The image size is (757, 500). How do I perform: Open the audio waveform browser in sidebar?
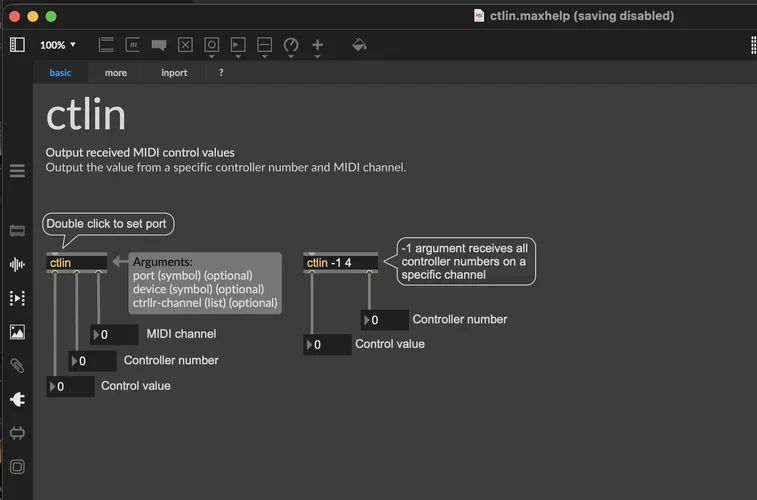pos(17,264)
